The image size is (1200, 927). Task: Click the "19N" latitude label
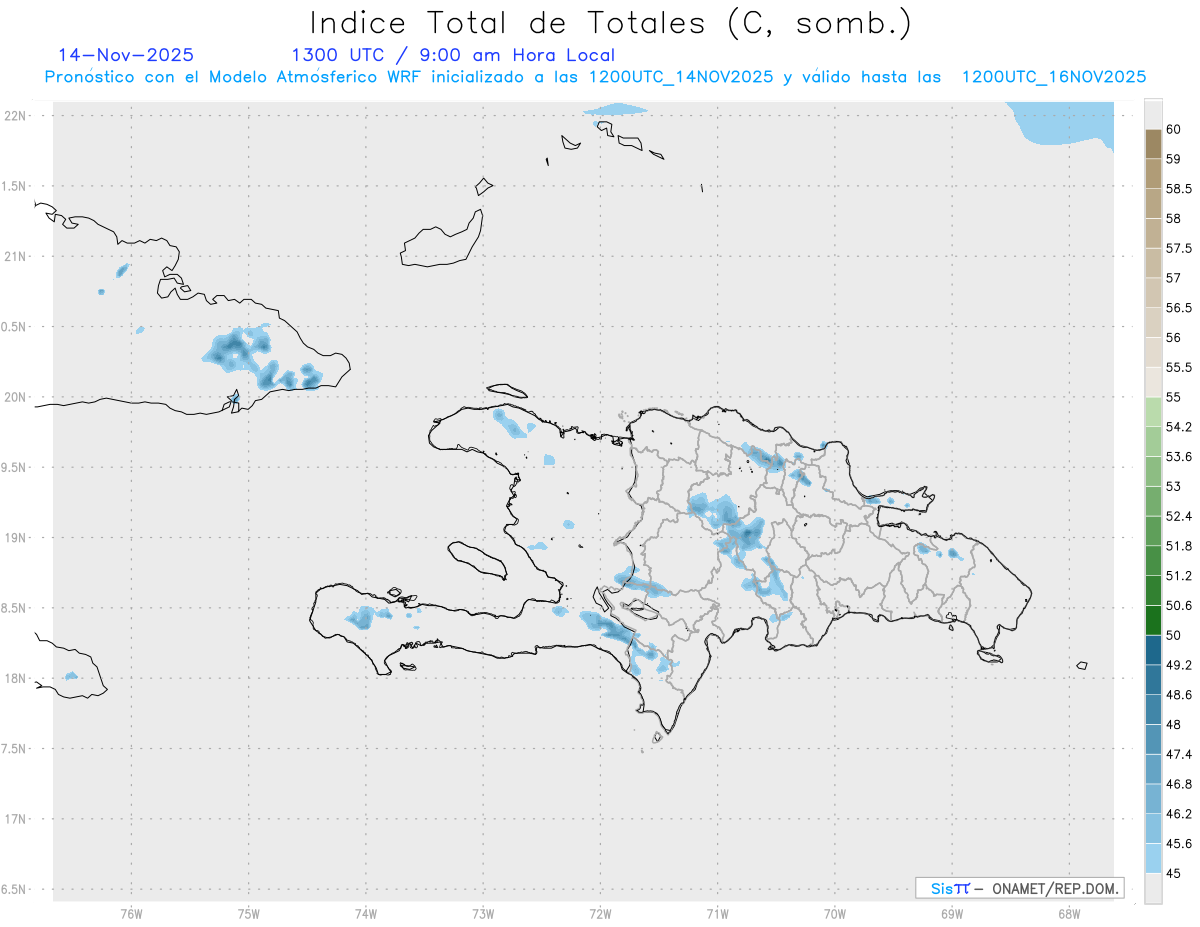coord(16,537)
